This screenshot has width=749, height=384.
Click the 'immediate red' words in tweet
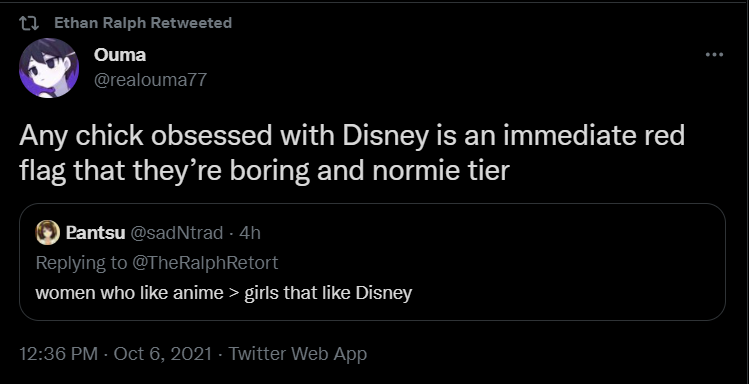[x=594, y=136]
